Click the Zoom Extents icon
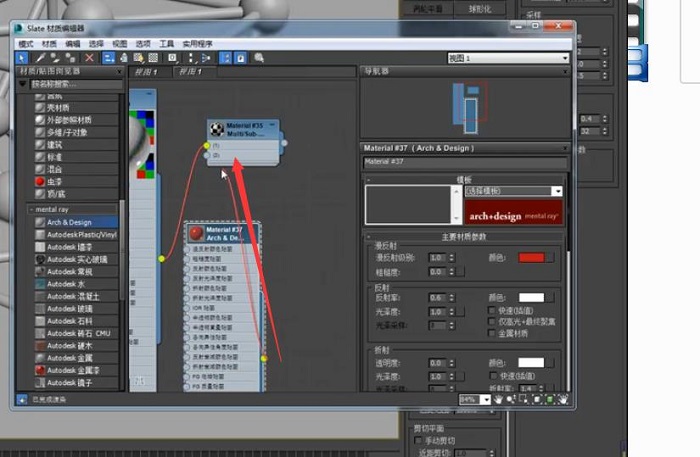The width and height of the screenshot is (700, 457). (537, 399)
